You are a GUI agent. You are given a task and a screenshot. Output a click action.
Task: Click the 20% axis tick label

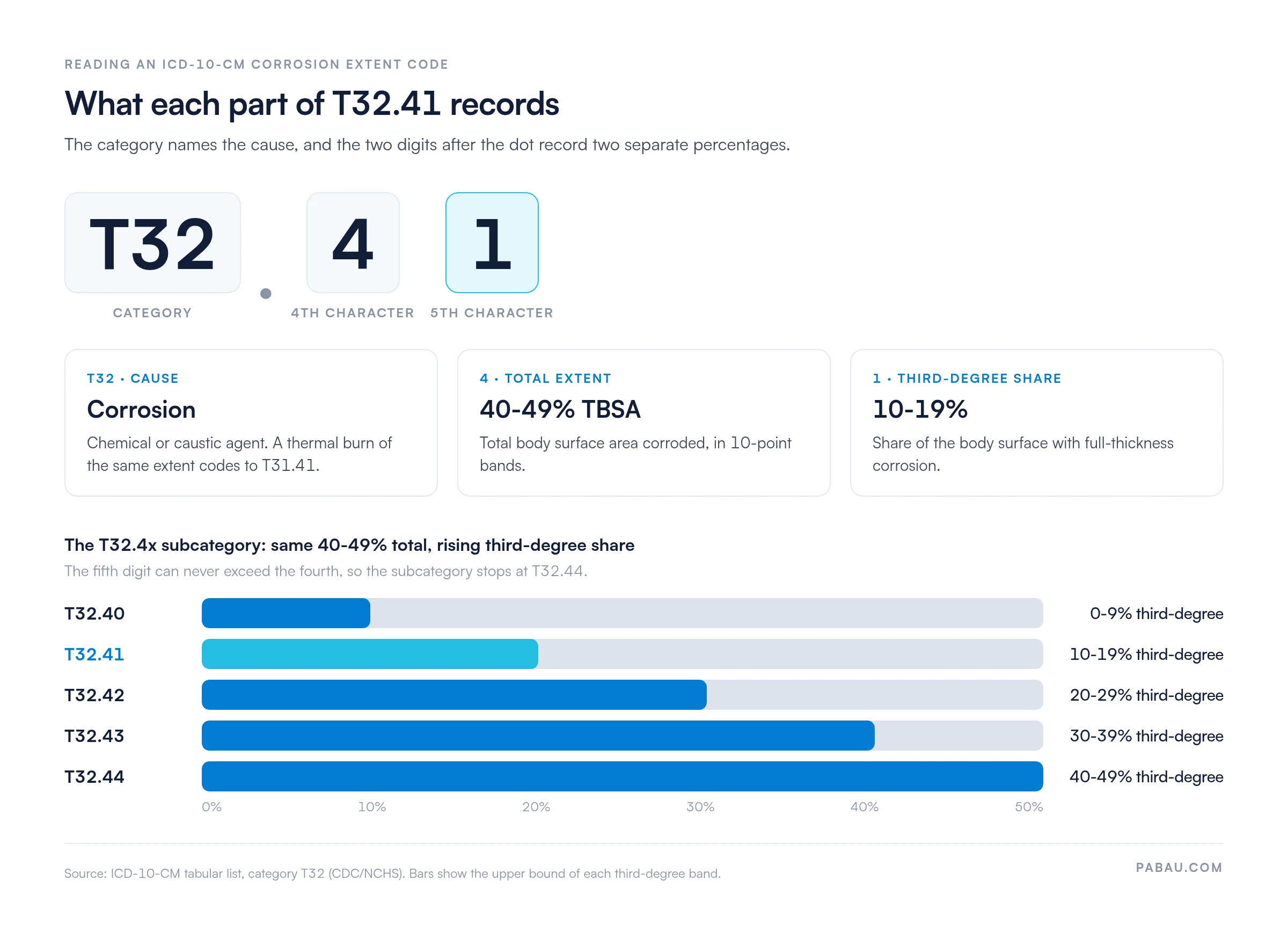536,806
